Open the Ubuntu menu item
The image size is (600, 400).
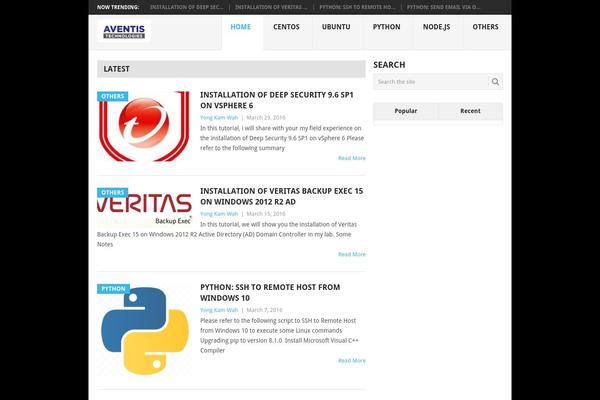(336, 27)
